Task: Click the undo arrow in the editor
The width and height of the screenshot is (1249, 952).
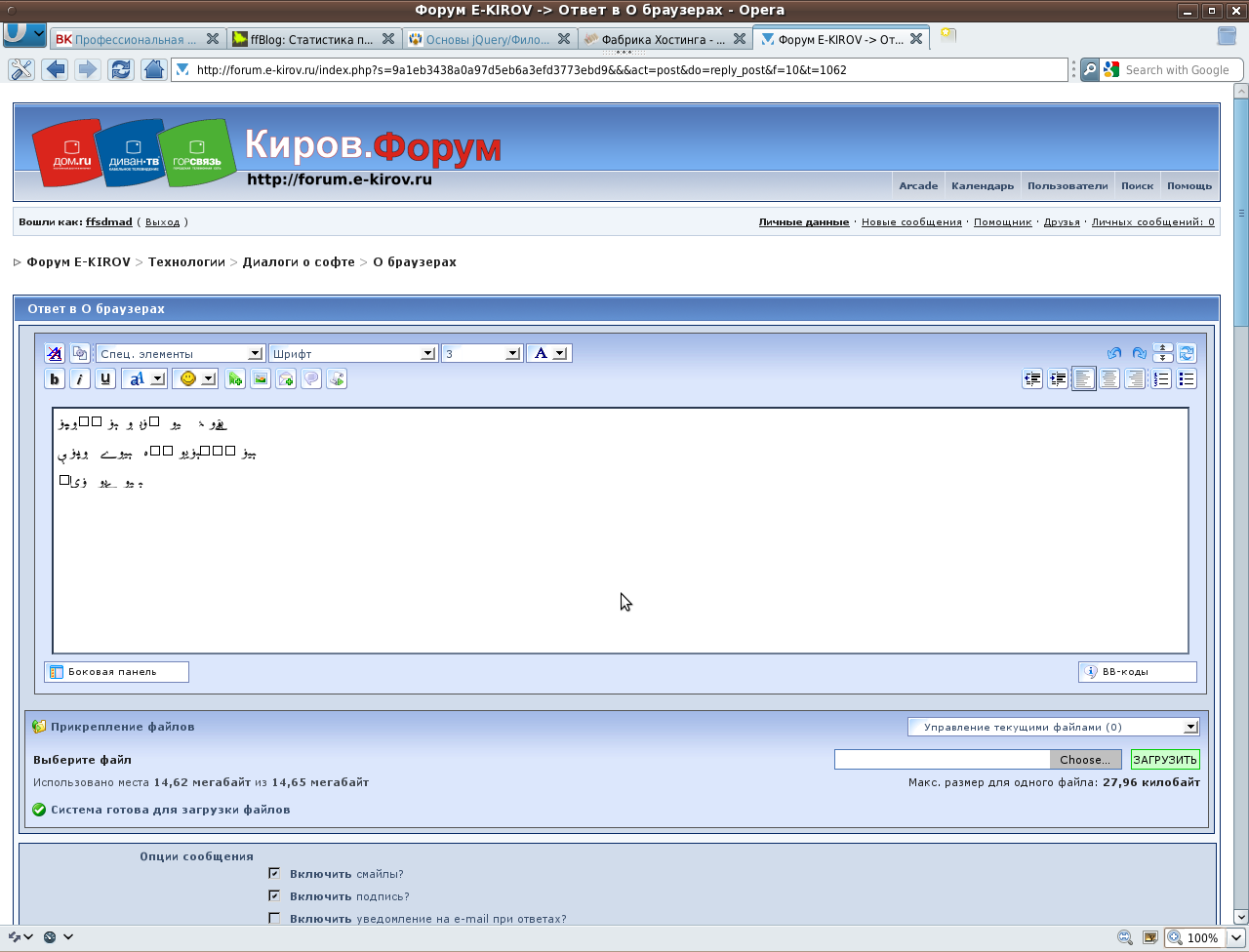Action: pos(1113,353)
